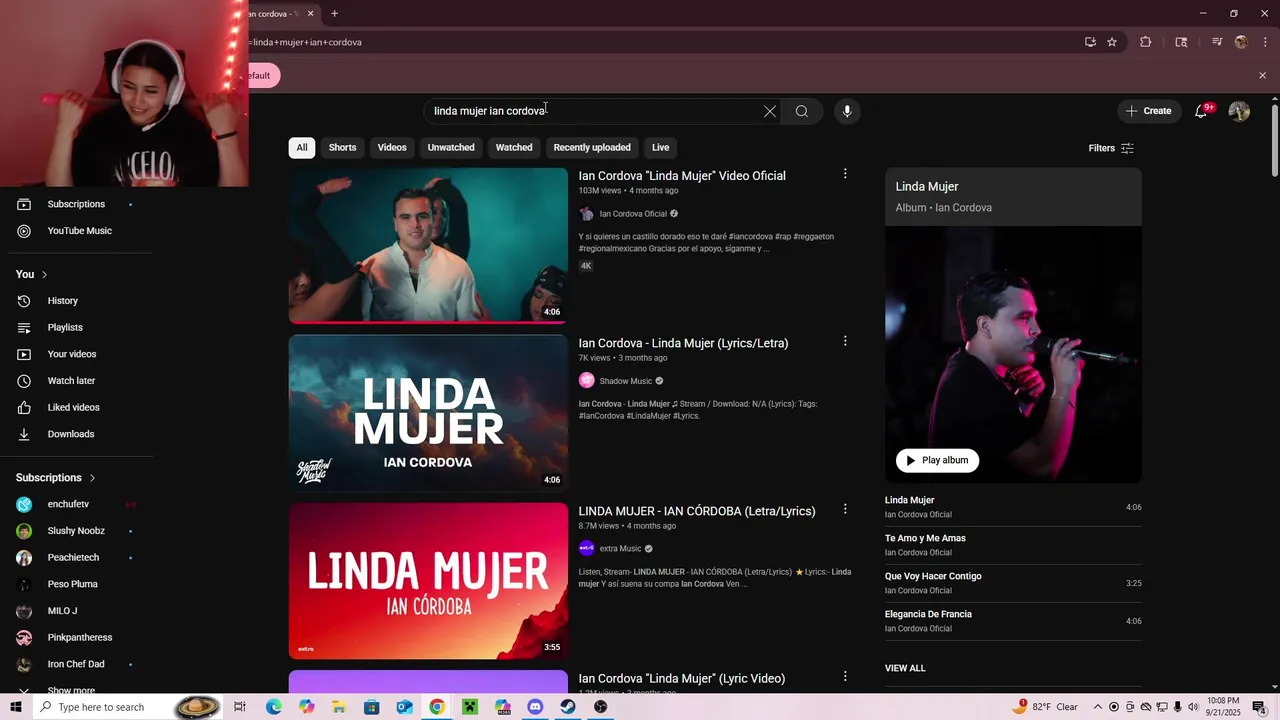1280x720 pixels.
Task: Select the Videos filter chip
Action: coord(392,147)
